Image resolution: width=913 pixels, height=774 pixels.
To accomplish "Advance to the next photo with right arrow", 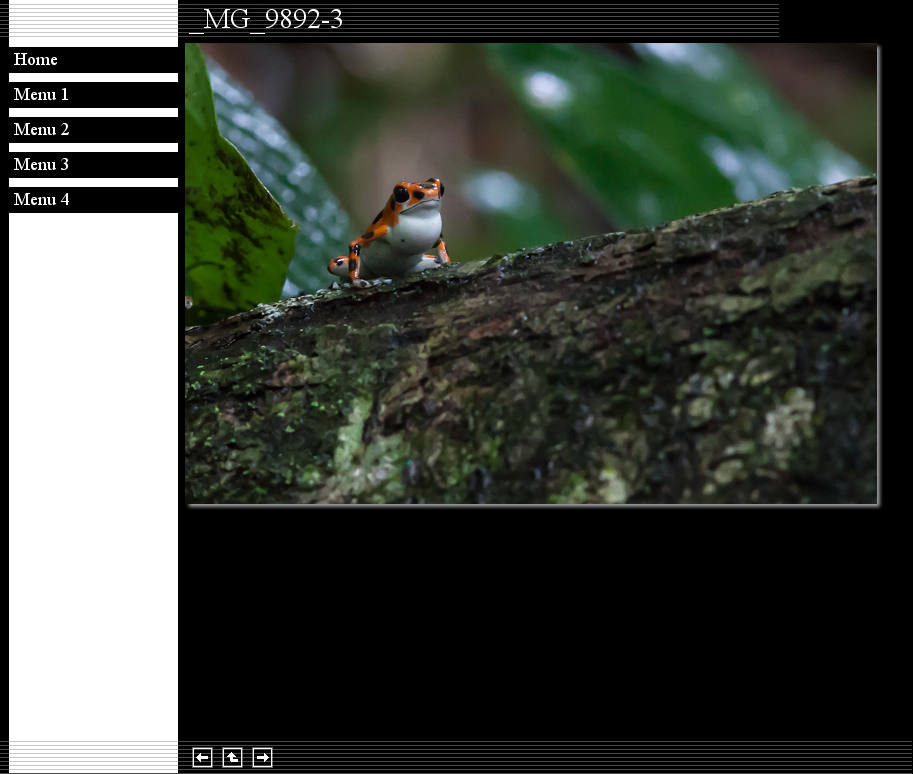I will (x=262, y=758).
